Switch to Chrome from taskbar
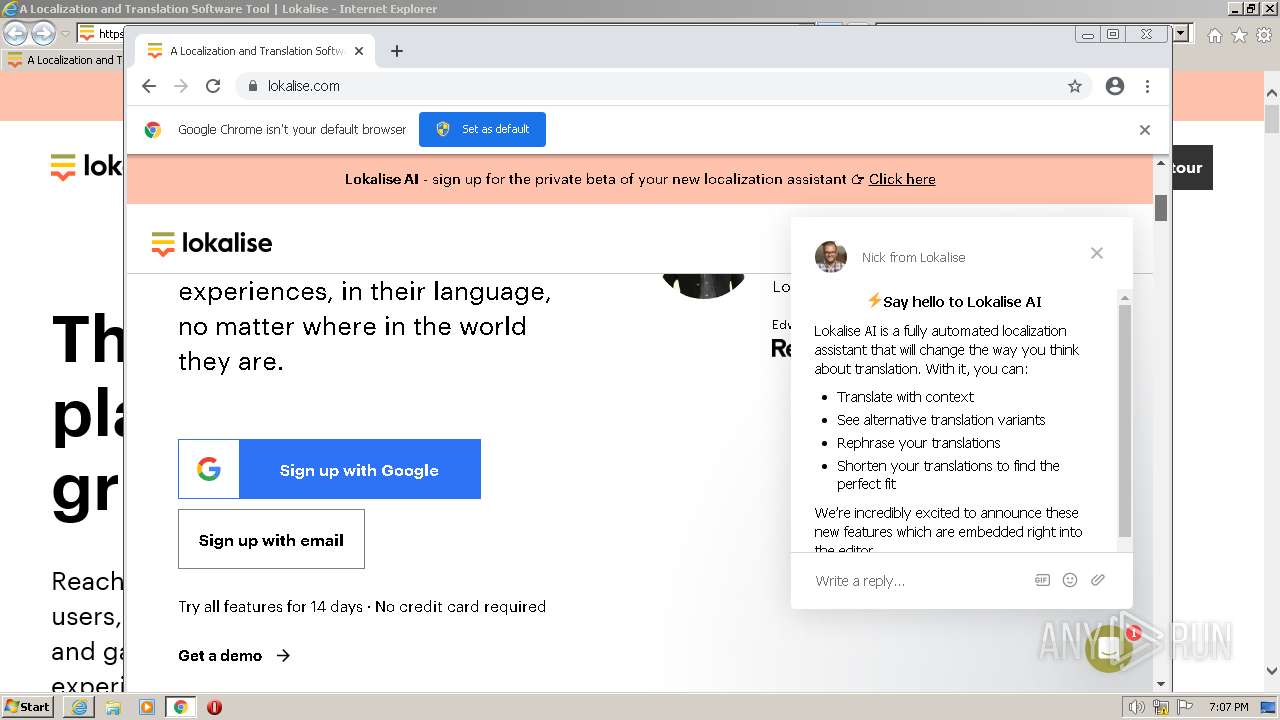1280x720 pixels. pyautogui.click(x=181, y=707)
